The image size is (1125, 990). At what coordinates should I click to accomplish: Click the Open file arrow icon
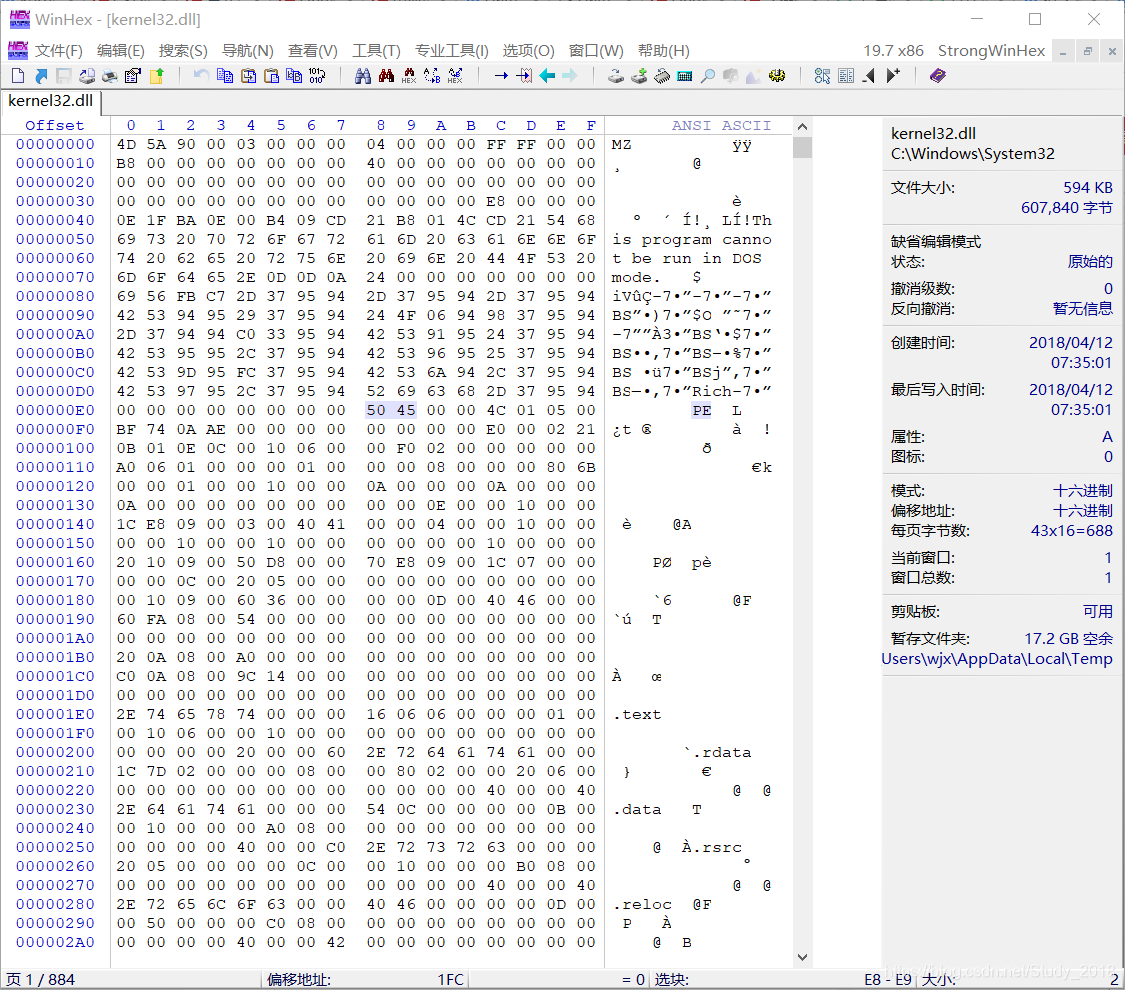click(41, 75)
